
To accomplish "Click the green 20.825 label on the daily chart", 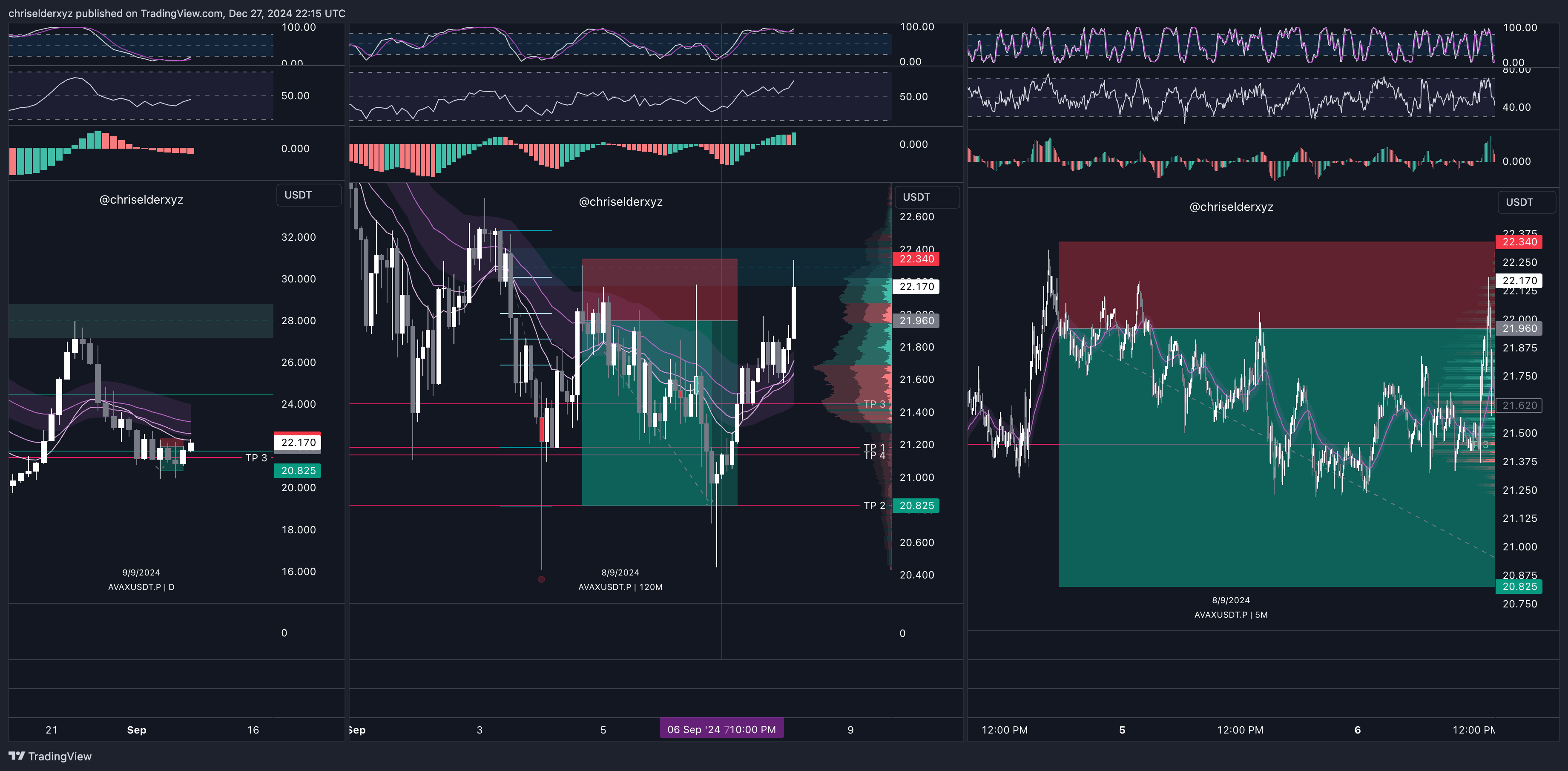I will [298, 471].
